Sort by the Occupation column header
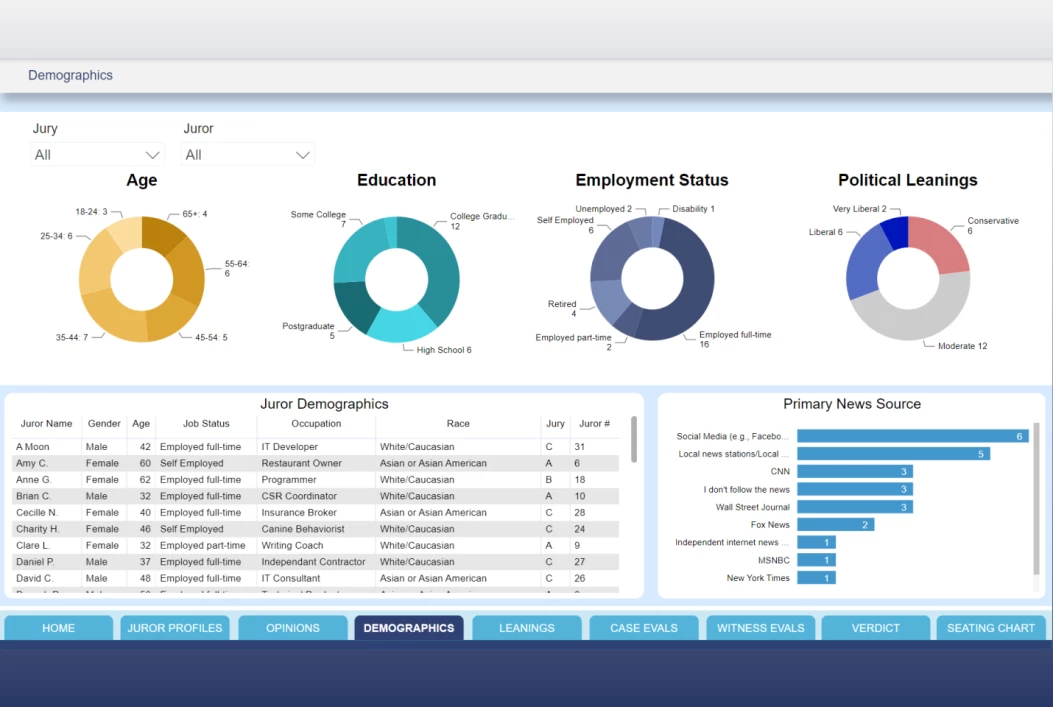1053x707 pixels. point(316,424)
